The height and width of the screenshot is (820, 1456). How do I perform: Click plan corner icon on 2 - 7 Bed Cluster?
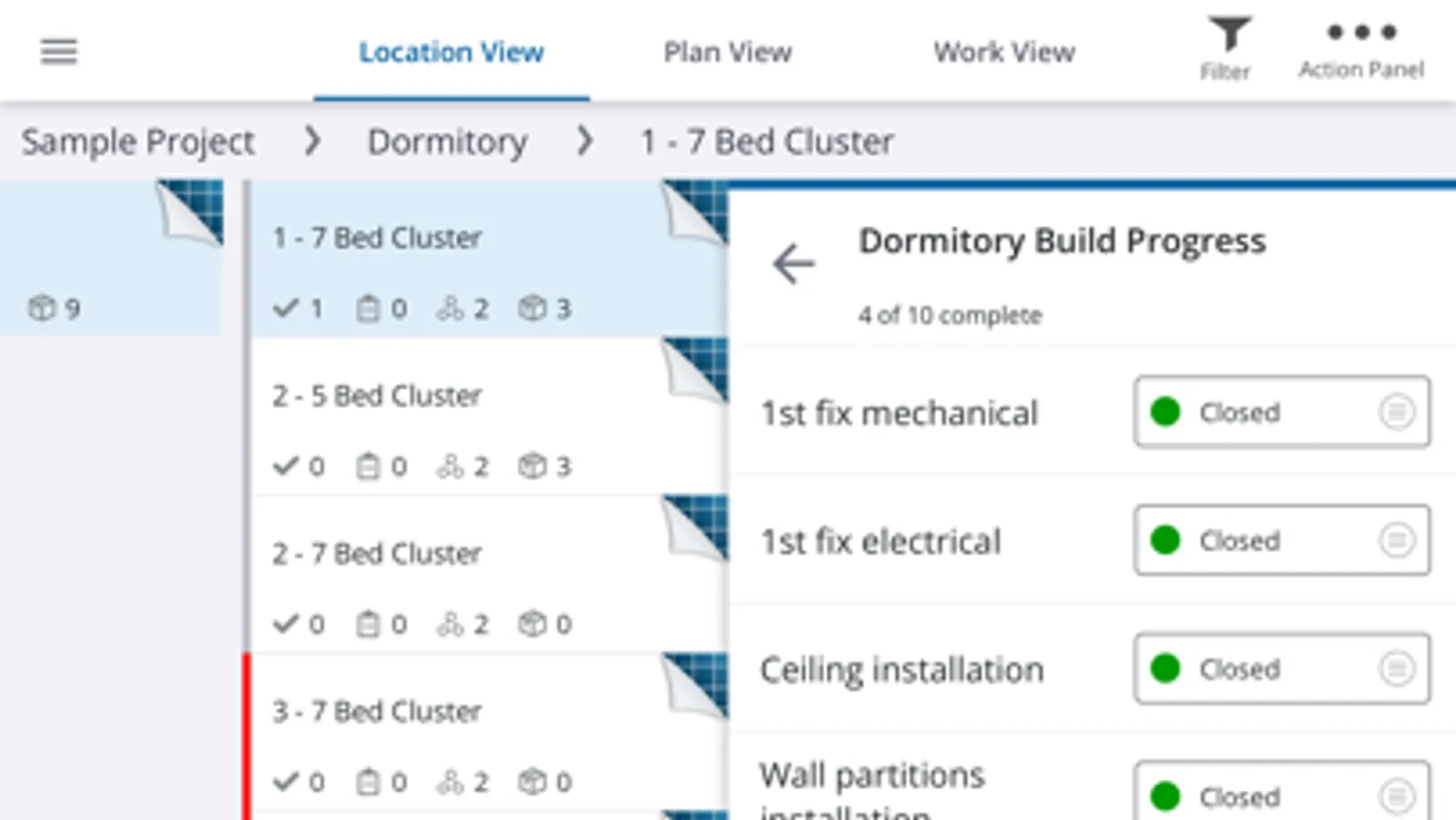(697, 528)
